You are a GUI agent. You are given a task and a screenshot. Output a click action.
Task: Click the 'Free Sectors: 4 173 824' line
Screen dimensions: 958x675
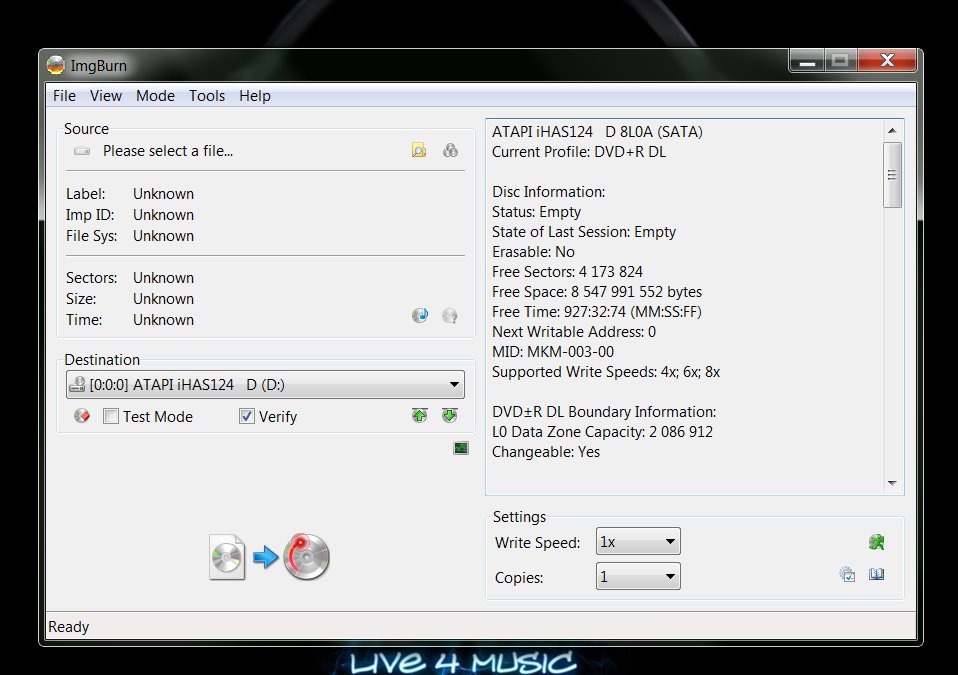pos(567,272)
